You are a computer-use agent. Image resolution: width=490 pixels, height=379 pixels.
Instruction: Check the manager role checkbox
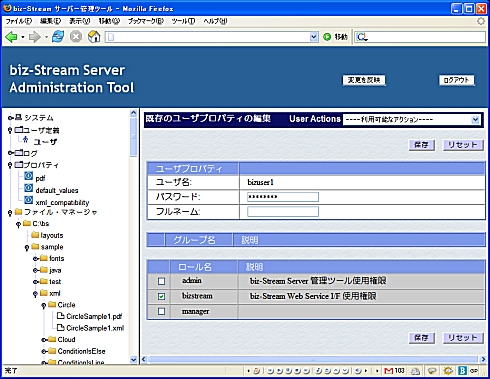point(161,311)
